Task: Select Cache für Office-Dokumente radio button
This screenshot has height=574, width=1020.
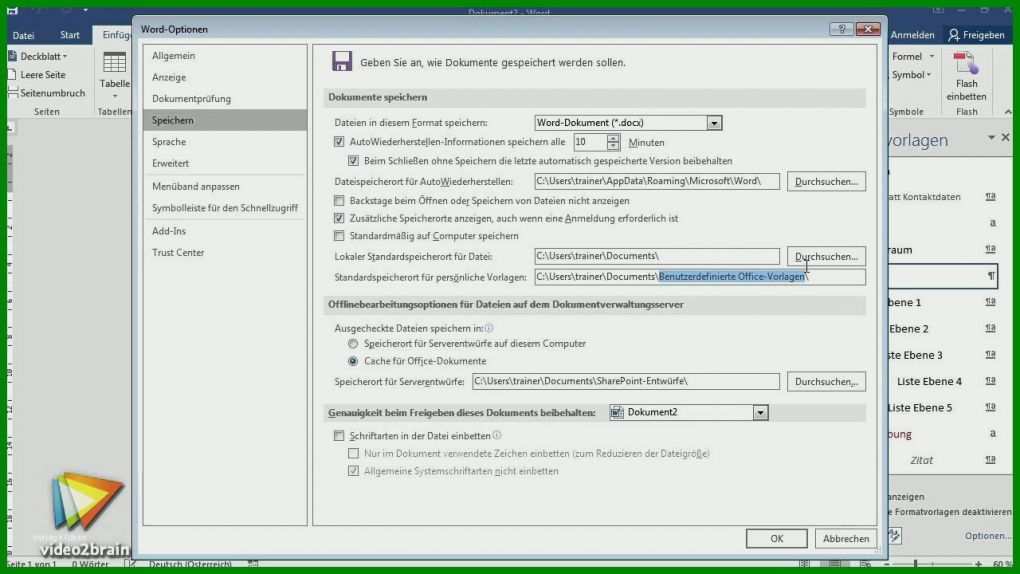Action: click(353, 361)
